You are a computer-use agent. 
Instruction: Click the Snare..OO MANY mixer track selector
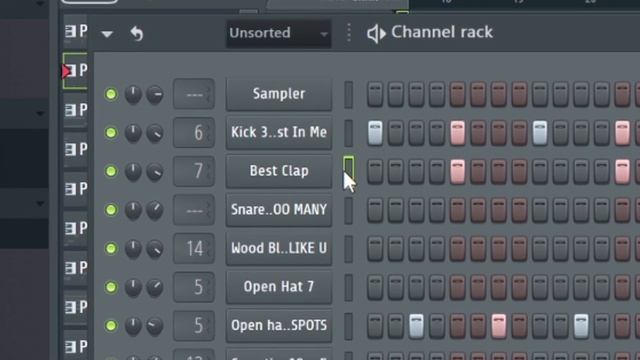click(x=194, y=210)
